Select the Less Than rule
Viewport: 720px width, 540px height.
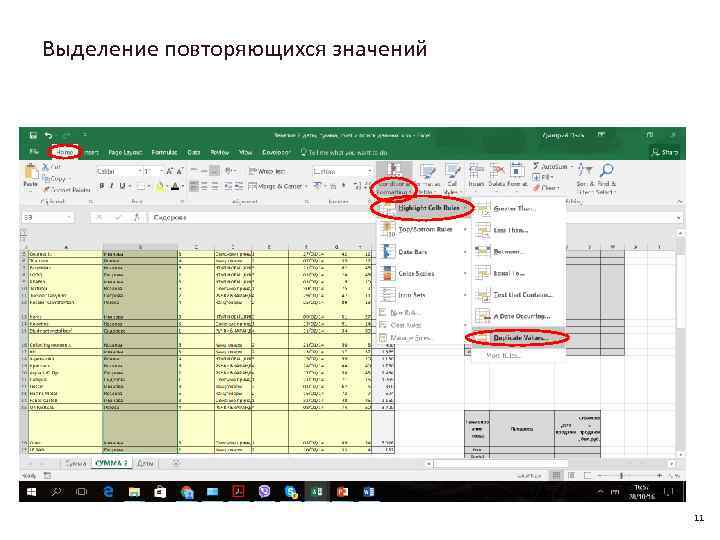(x=518, y=230)
